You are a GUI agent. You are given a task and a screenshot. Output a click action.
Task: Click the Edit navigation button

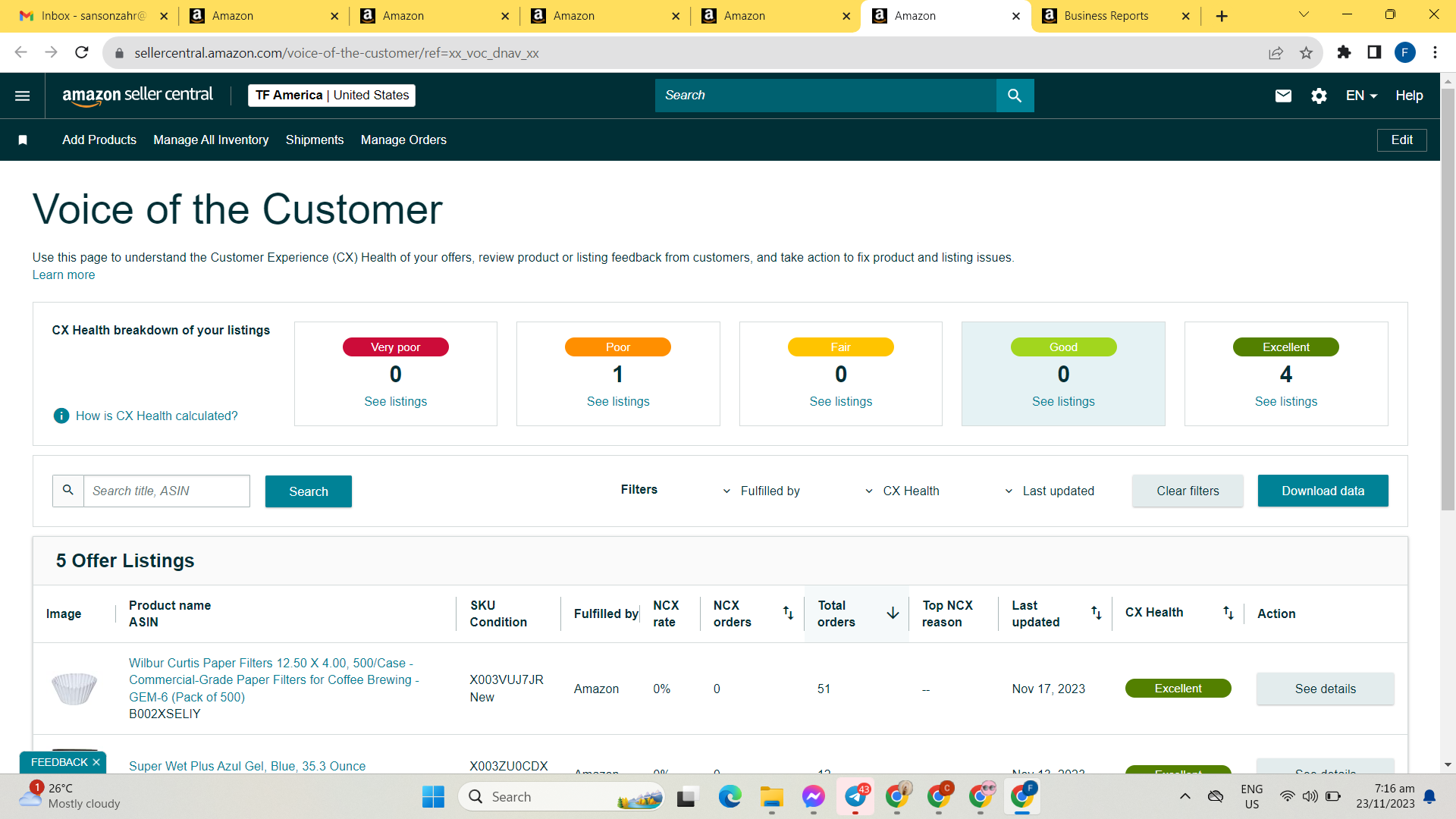pos(1401,140)
